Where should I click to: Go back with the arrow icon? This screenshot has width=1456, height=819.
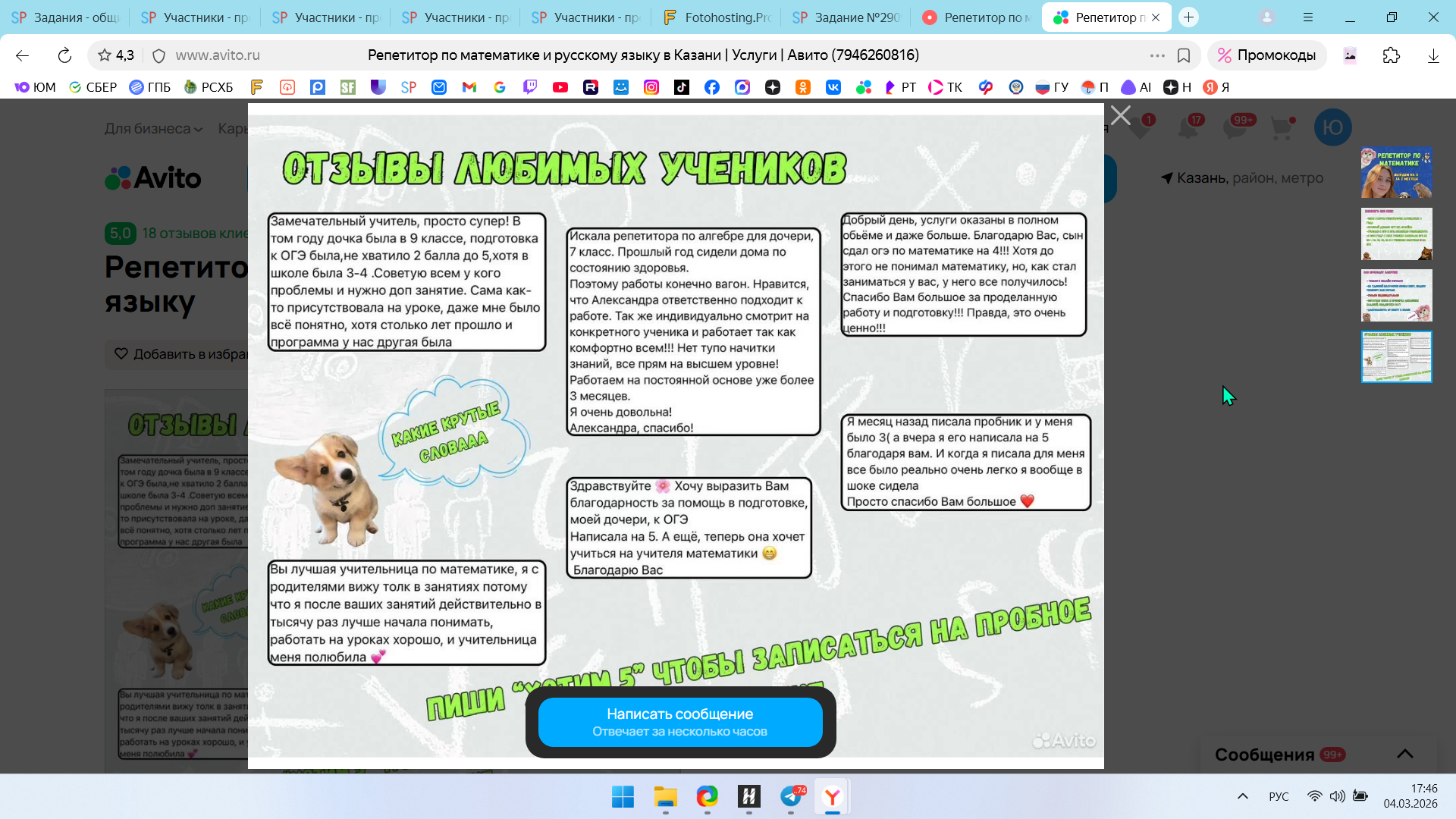click(x=22, y=55)
